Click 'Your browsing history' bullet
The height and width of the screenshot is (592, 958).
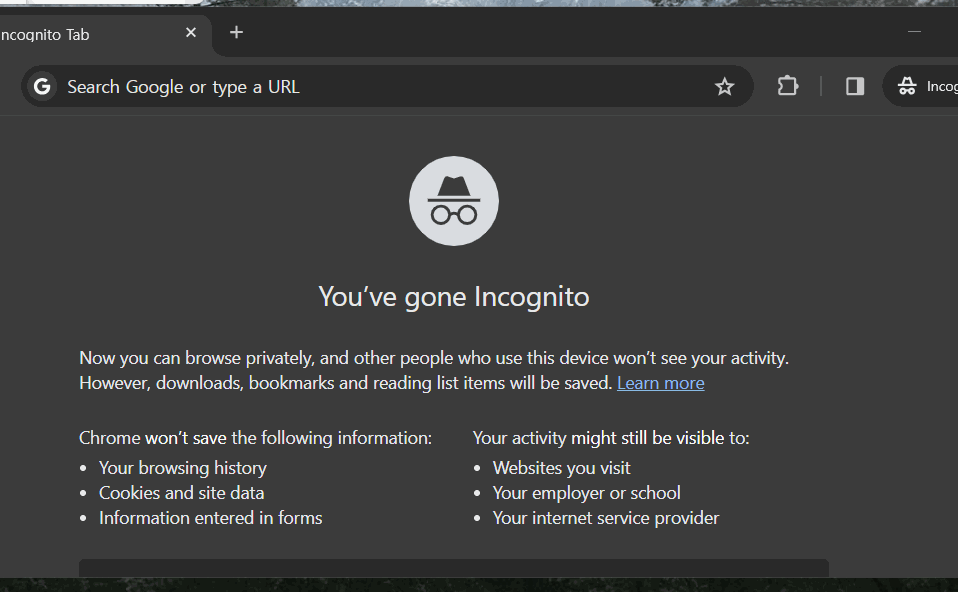coord(183,468)
